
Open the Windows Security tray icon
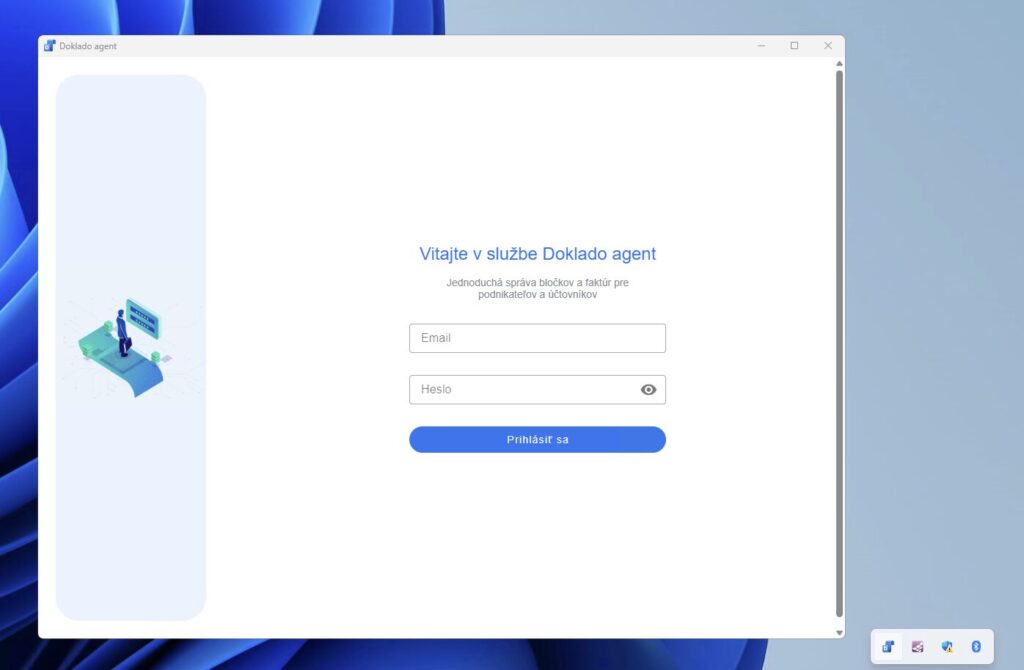coord(947,646)
